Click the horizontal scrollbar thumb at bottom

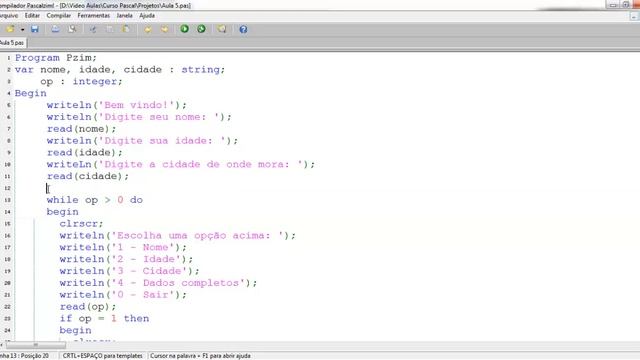36,345
